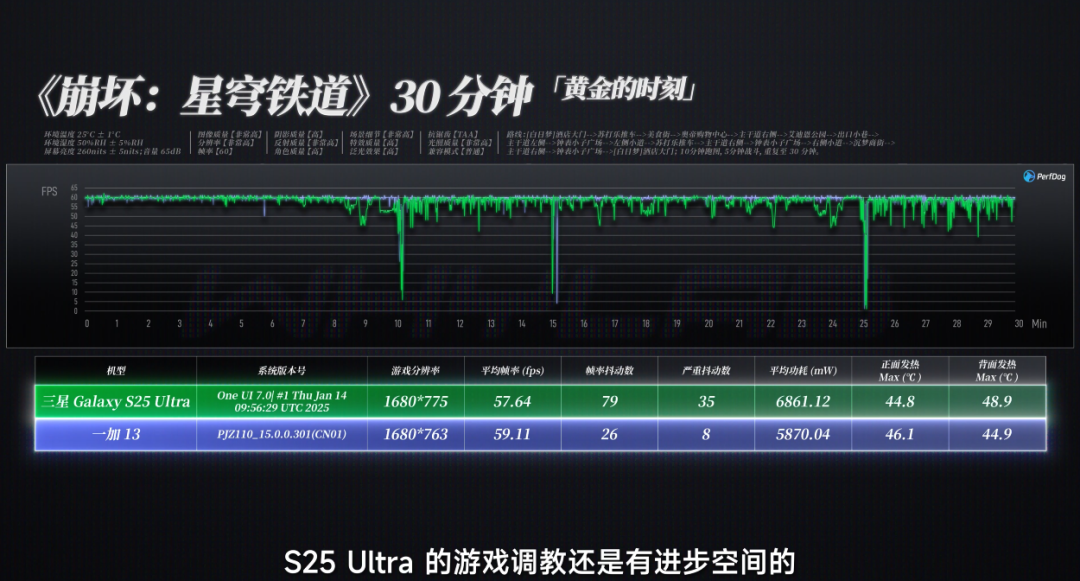Screen dimensions: 1080x581
Task: Click the '5' minute mark on the x-axis
Action: click(x=241, y=324)
